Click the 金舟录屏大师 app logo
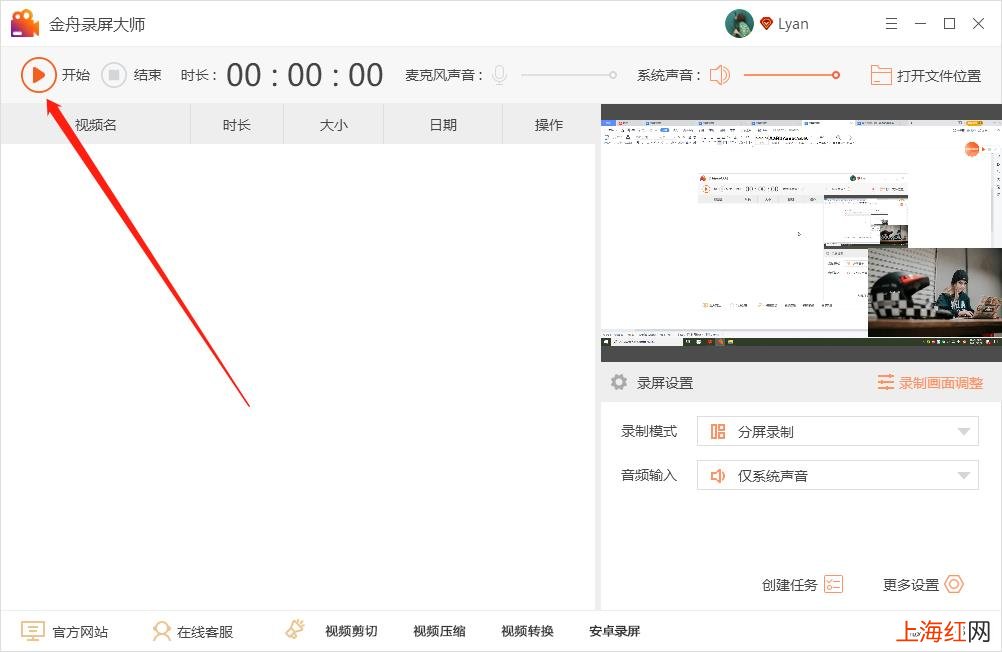 pos(25,24)
